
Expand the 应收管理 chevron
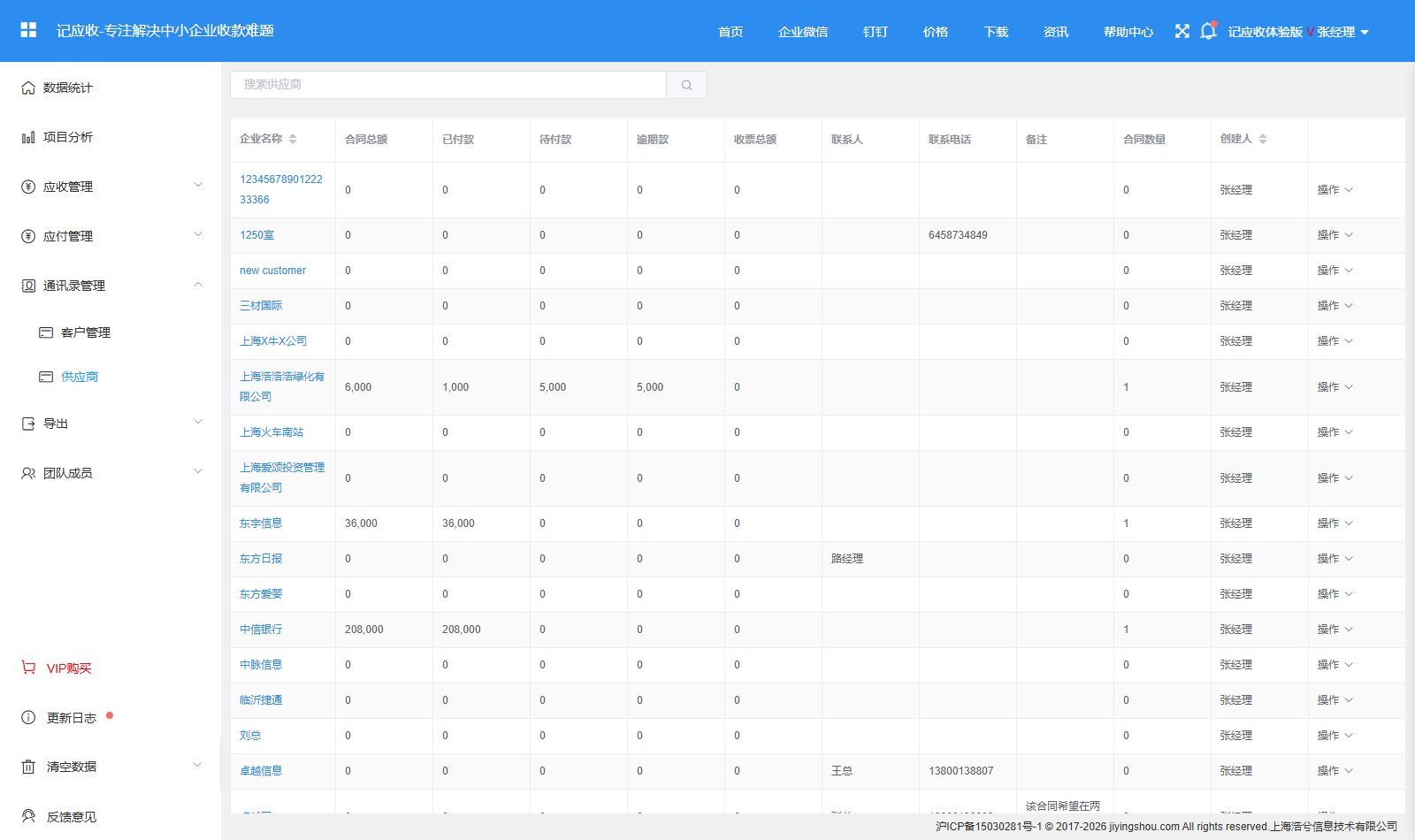click(198, 185)
